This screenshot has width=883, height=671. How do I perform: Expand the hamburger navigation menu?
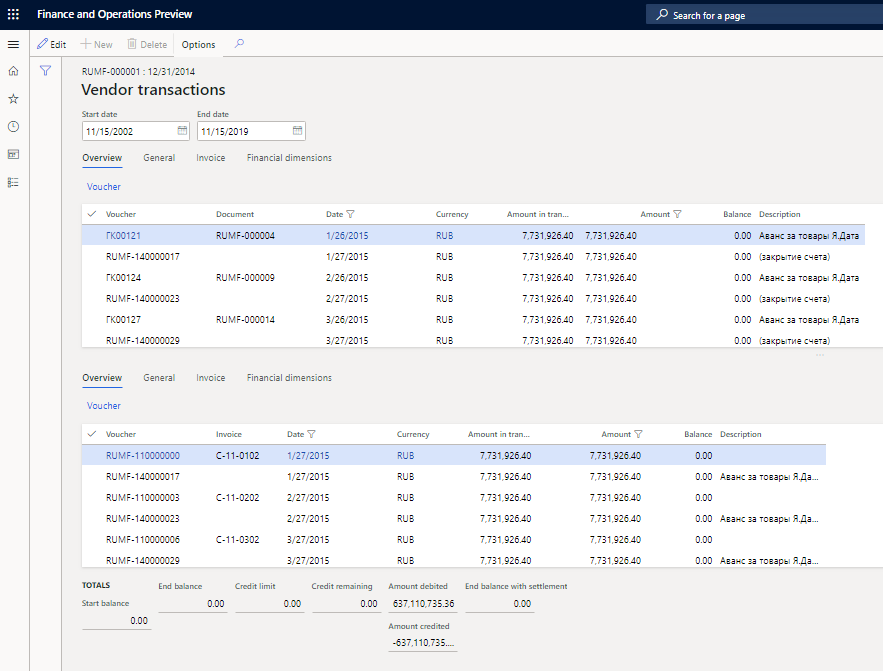(13, 44)
